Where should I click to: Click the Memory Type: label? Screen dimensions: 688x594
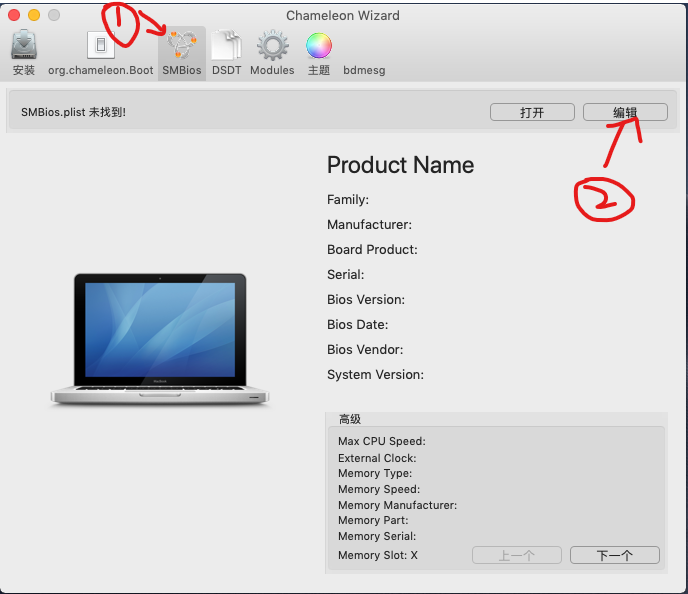pos(375,473)
